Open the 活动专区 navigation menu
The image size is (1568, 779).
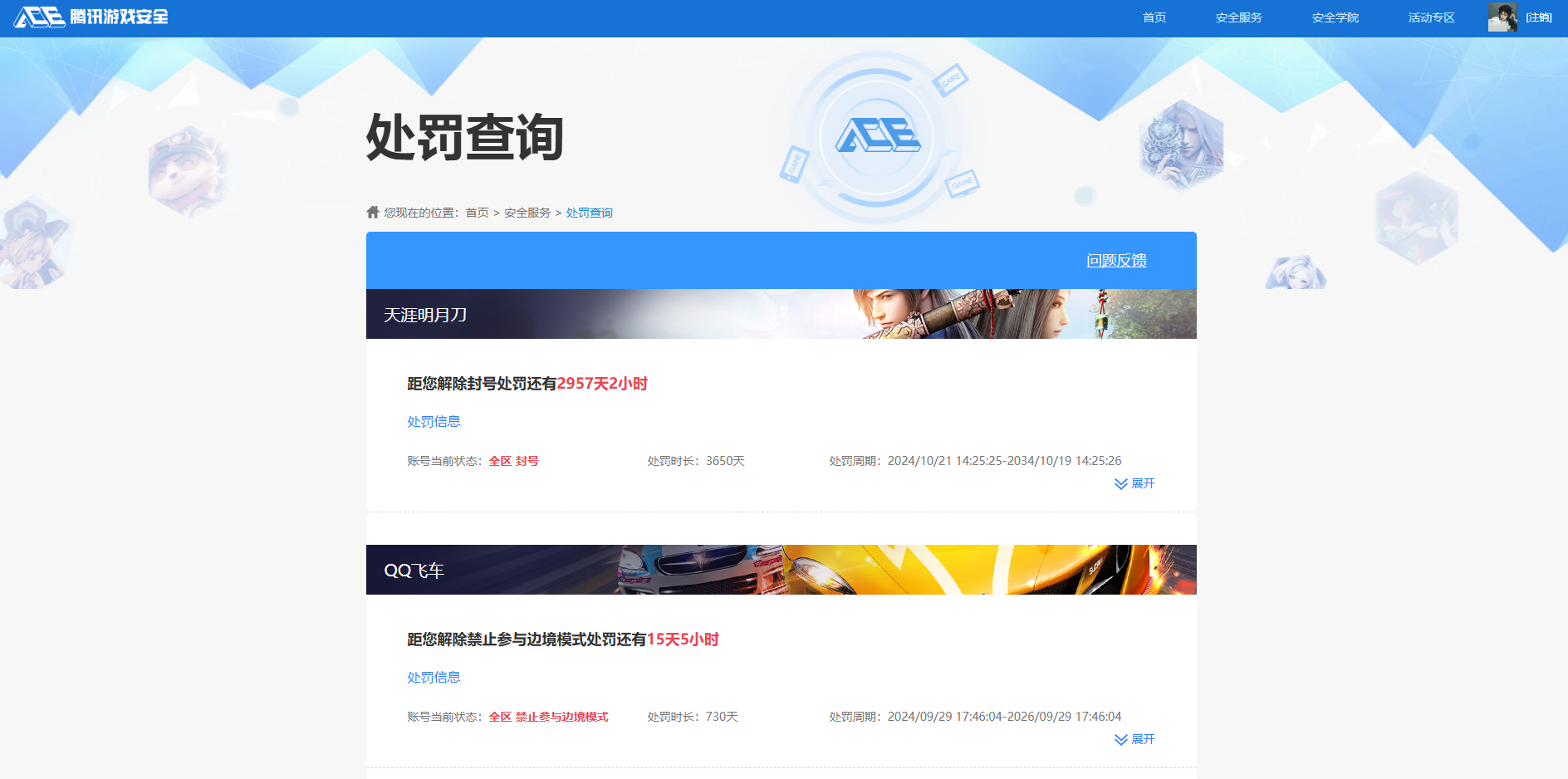(x=1432, y=17)
